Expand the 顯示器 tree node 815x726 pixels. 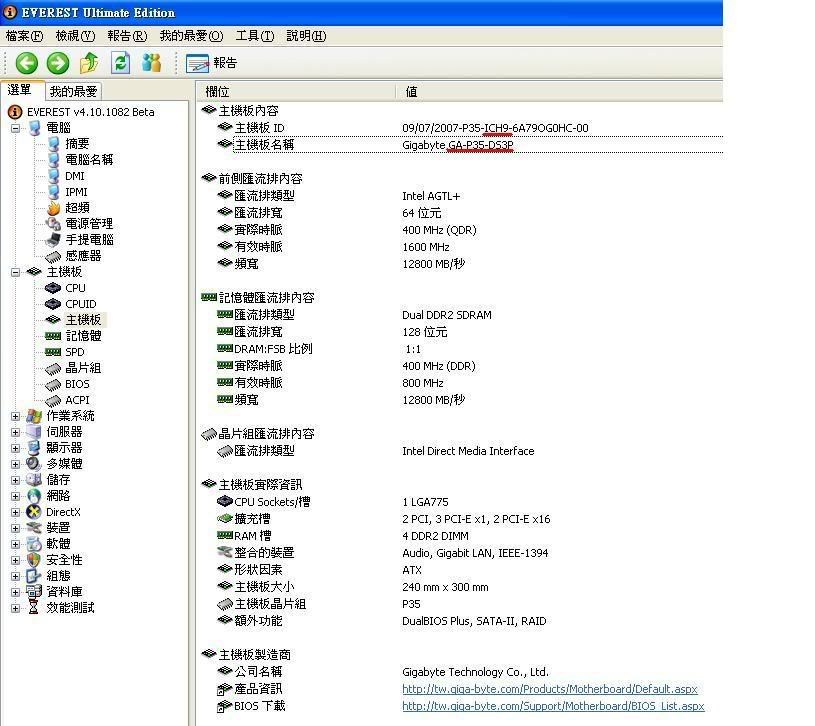click(x=16, y=448)
